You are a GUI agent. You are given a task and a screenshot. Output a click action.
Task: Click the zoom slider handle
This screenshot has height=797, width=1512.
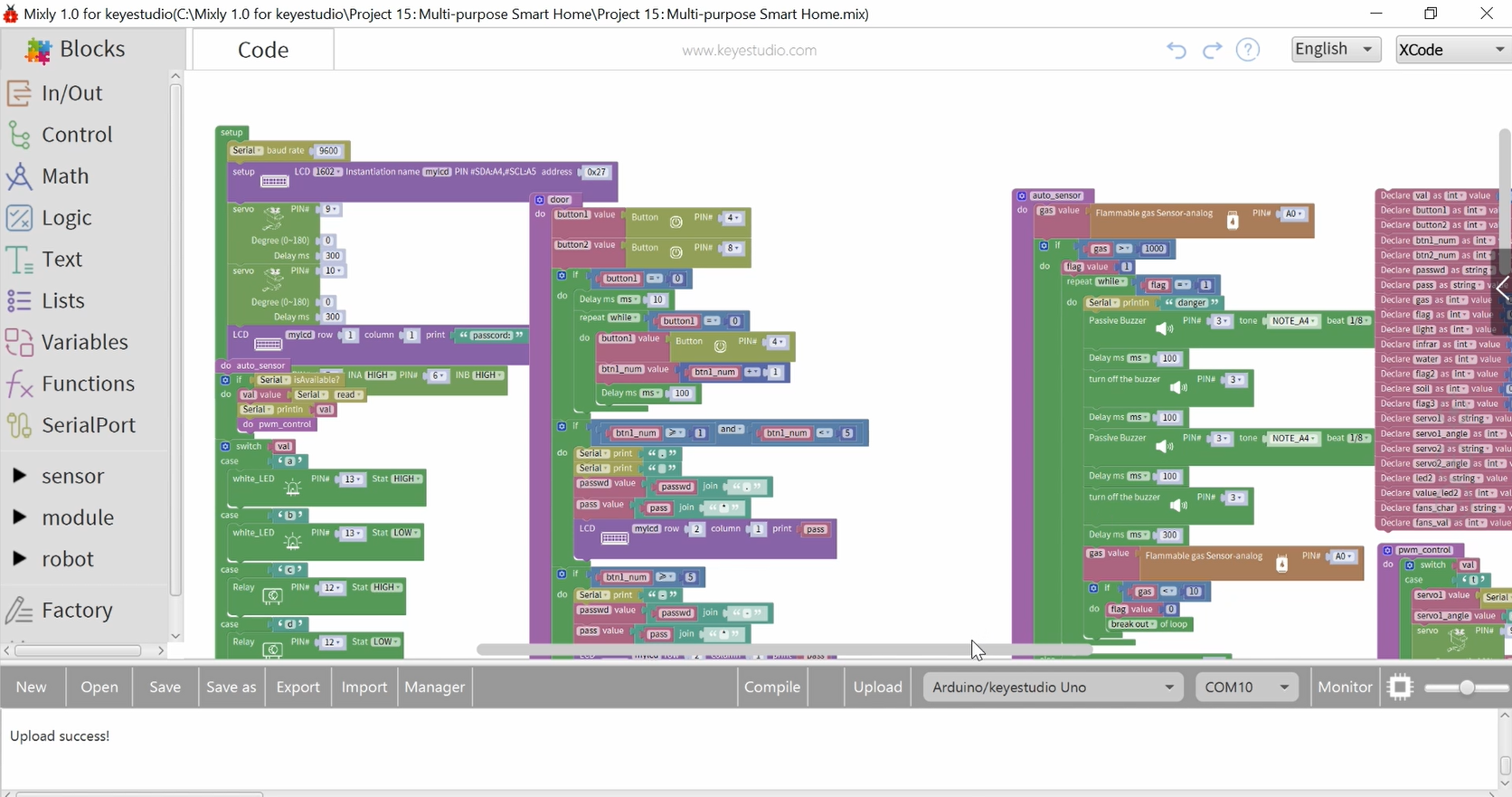tap(1467, 688)
